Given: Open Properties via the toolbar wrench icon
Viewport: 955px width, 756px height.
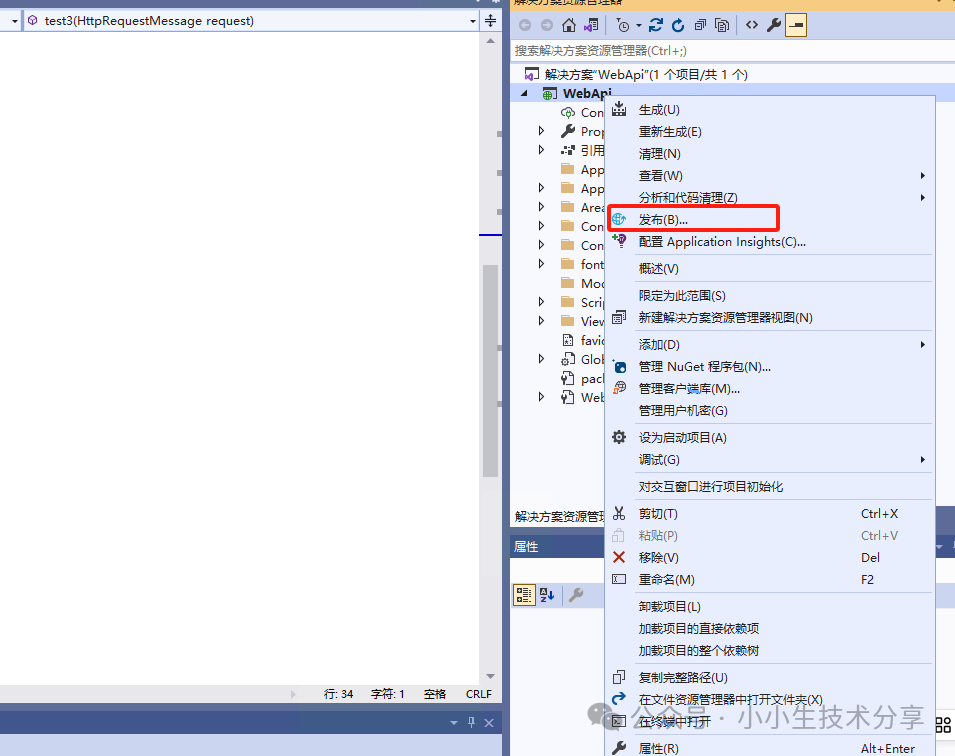Looking at the screenshot, I should pos(774,25).
